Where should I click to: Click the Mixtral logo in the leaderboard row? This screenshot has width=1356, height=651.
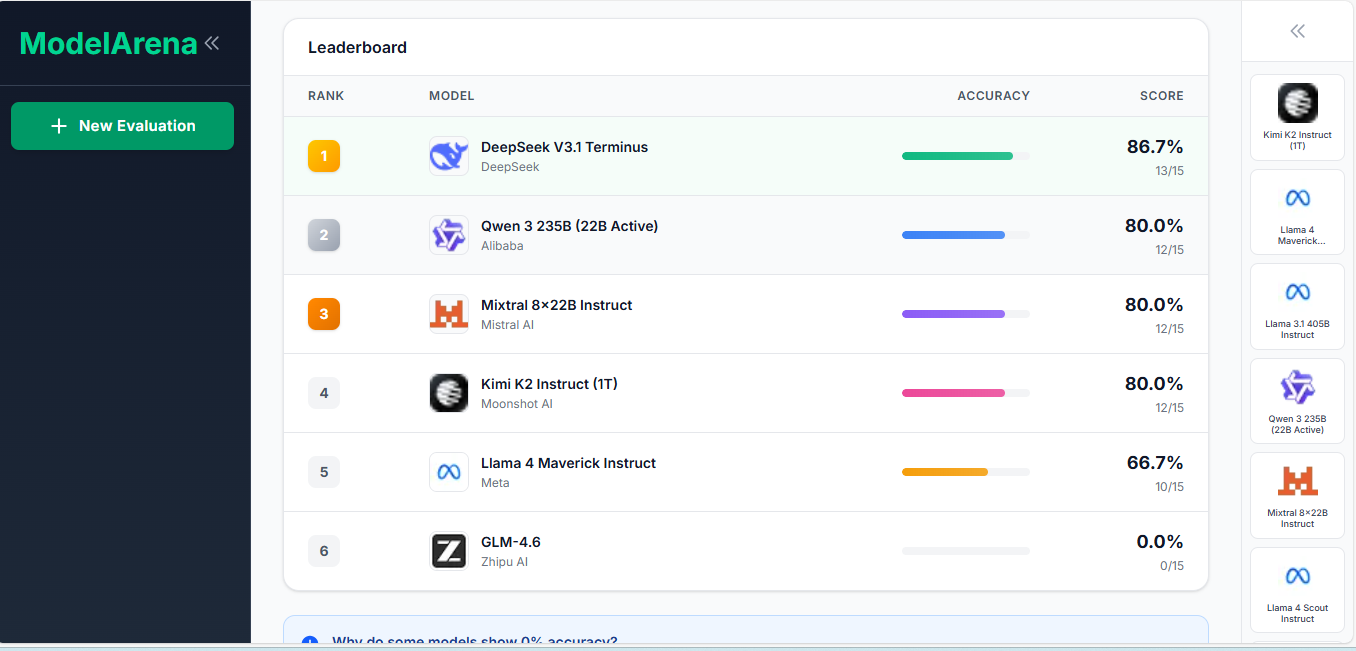(x=449, y=314)
